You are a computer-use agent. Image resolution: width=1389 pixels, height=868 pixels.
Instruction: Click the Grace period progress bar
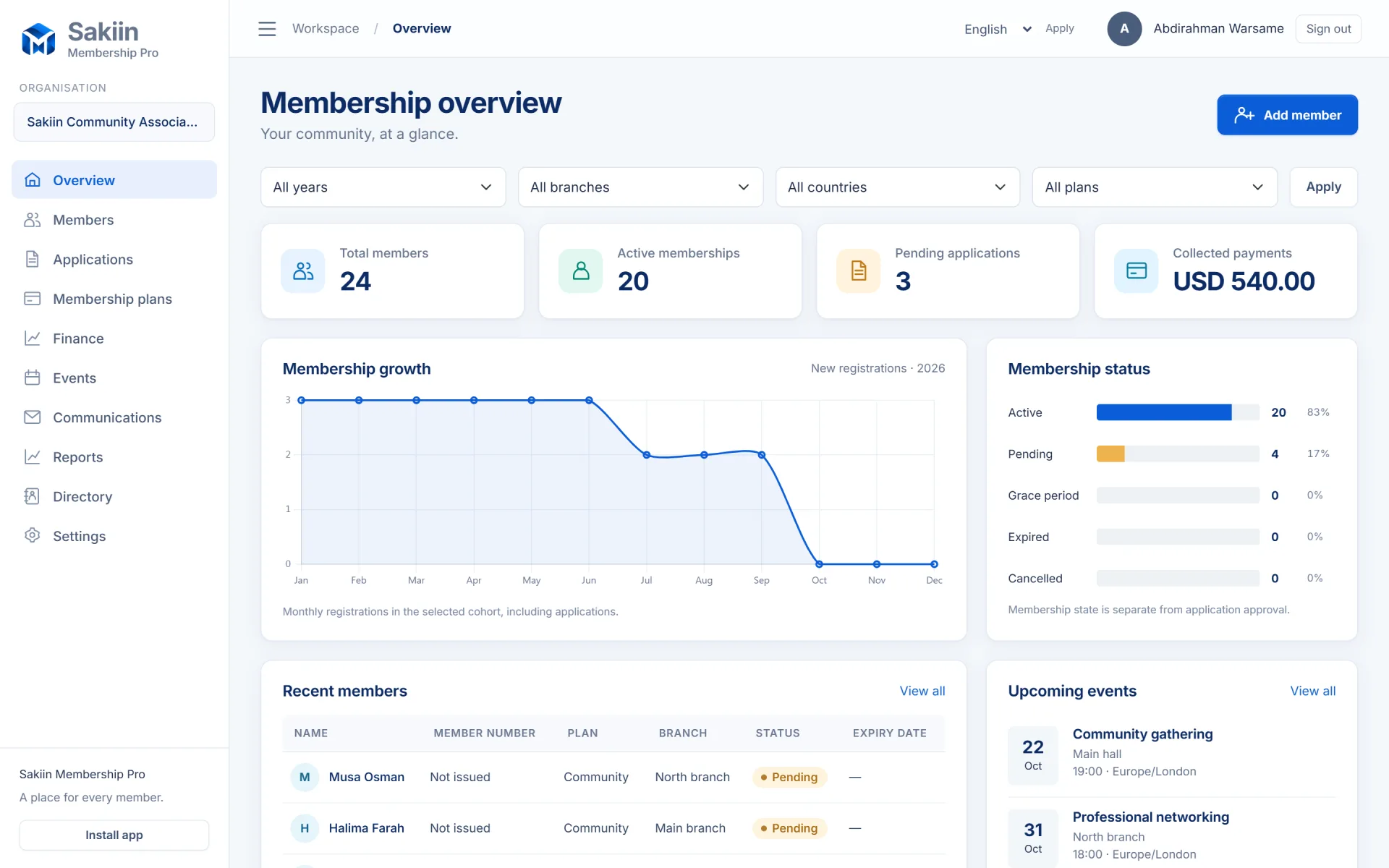1178,495
